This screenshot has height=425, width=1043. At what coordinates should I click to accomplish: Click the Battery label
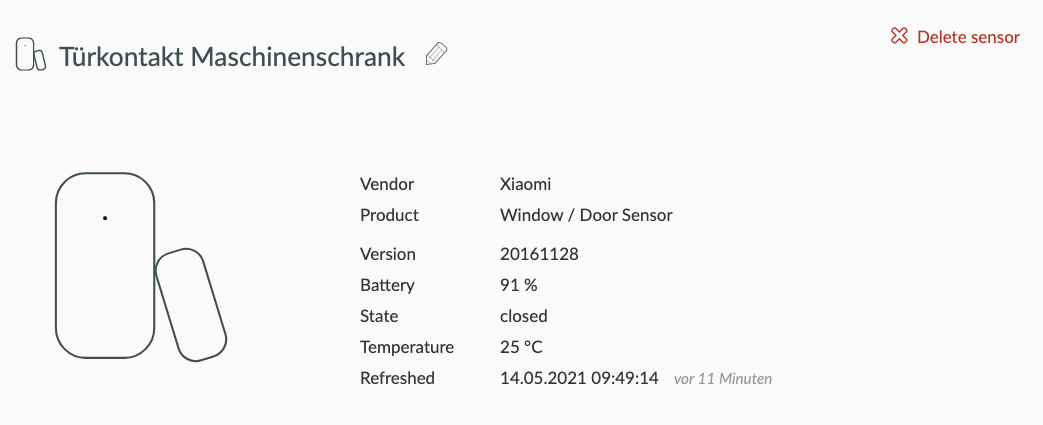[386, 285]
